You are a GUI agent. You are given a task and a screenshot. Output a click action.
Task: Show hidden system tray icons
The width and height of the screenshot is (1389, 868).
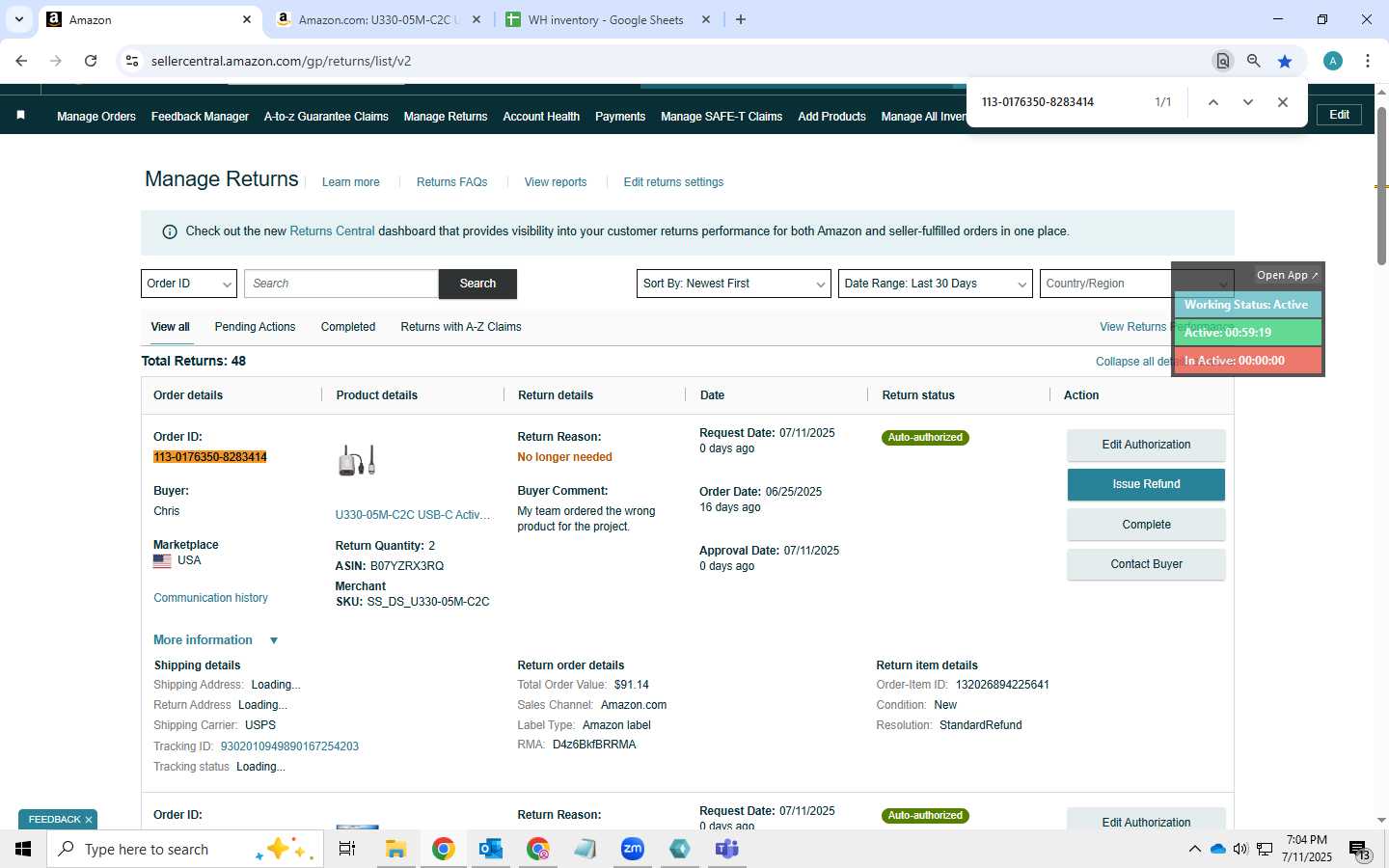coord(1195,849)
